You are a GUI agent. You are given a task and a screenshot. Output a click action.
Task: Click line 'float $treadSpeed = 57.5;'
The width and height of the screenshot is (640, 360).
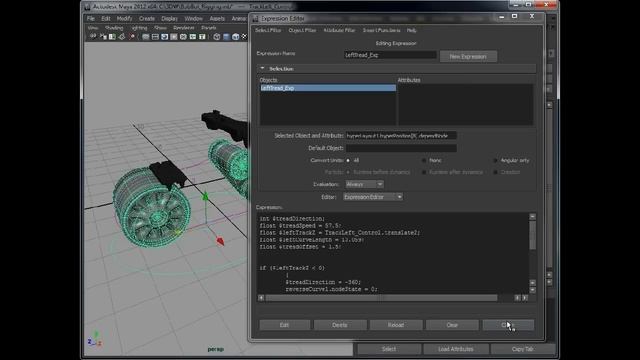300,226
